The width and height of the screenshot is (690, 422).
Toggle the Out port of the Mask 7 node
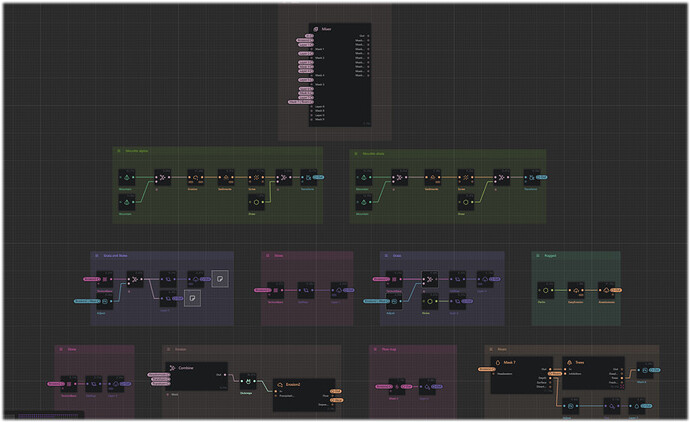click(x=550, y=369)
